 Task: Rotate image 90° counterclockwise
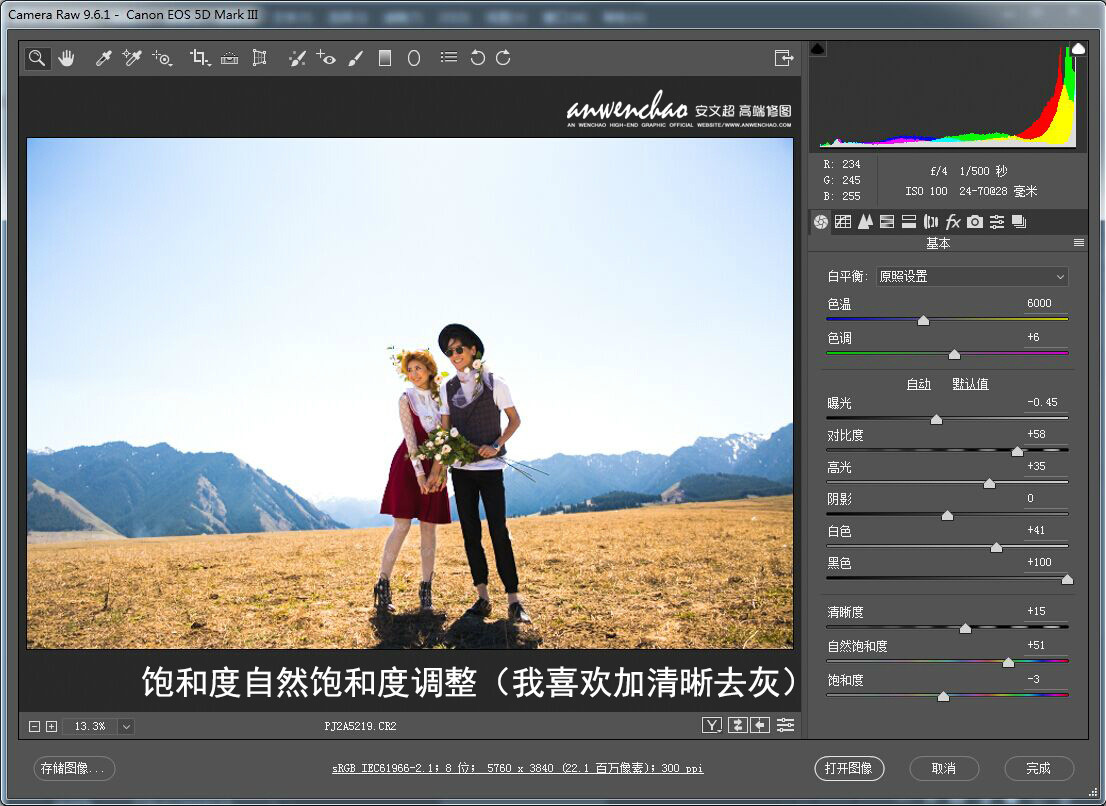point(478,58)
